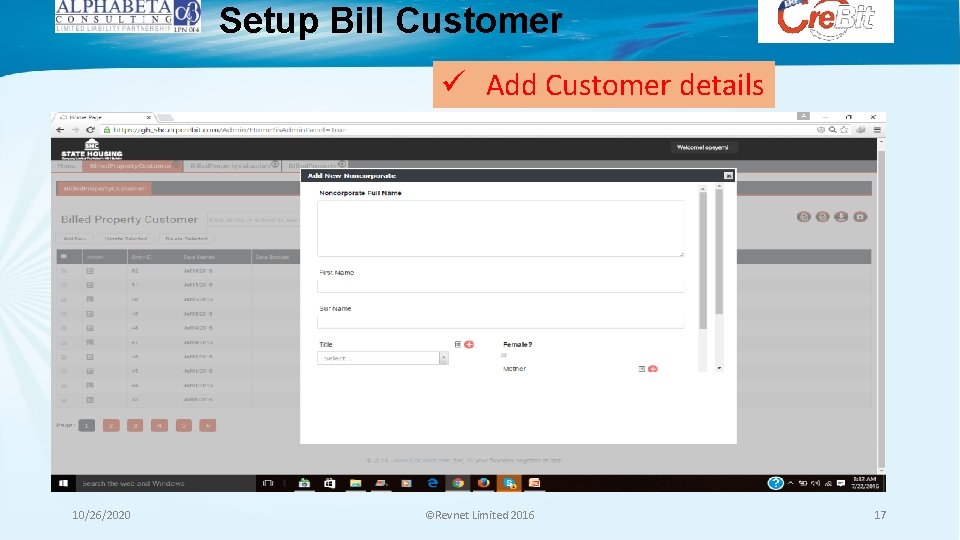Click the outer dialog scrollbar down arrow
The image size is (960, 540).
719,368
